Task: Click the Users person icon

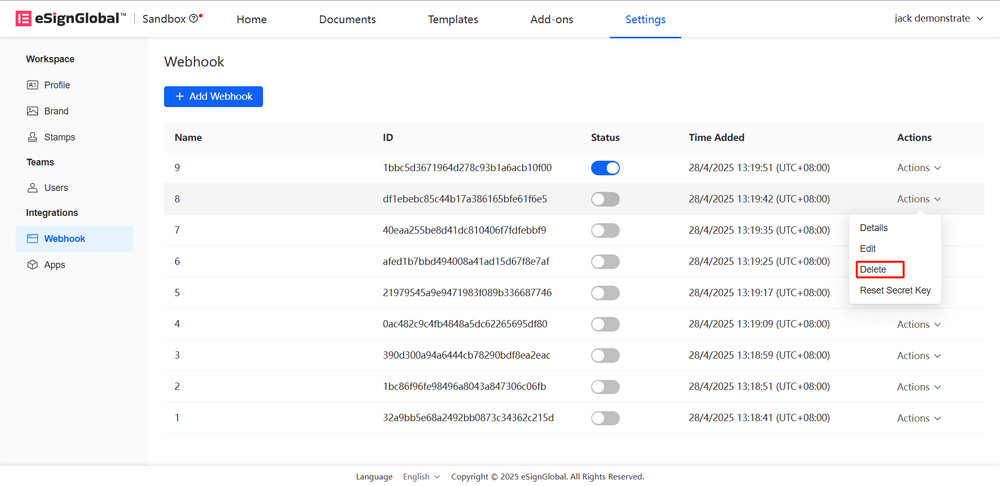Action: pyautogui.click(x=32, y=188)
